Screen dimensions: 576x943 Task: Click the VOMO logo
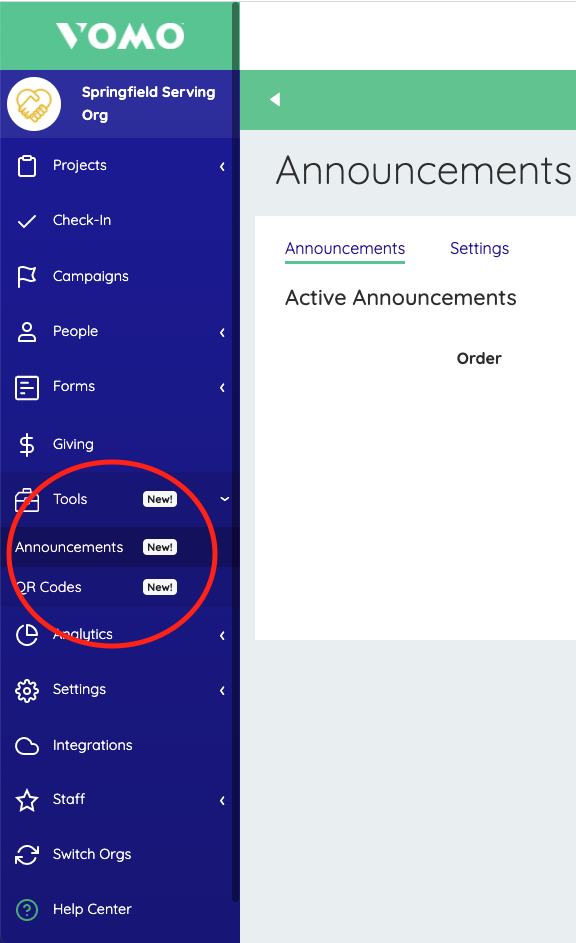(x=120, y=36)
